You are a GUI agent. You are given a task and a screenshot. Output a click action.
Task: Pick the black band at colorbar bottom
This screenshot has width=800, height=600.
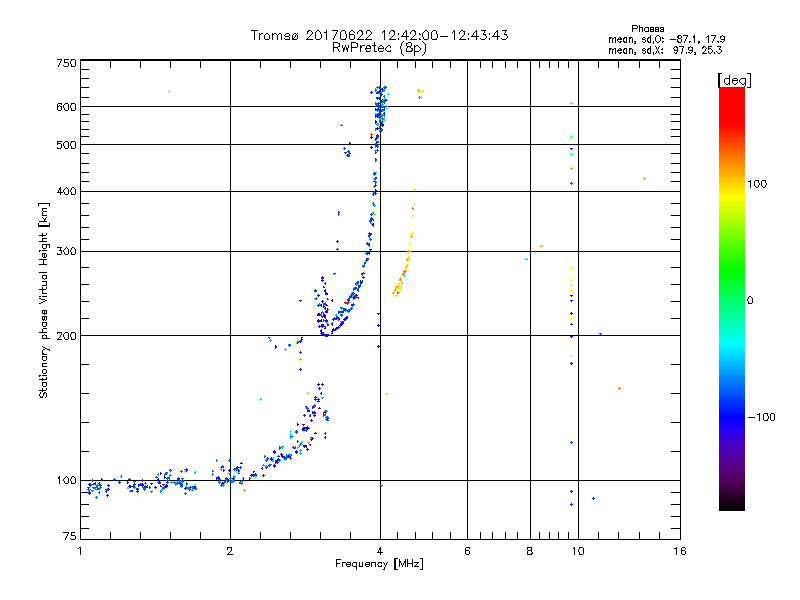click(731, 503)
